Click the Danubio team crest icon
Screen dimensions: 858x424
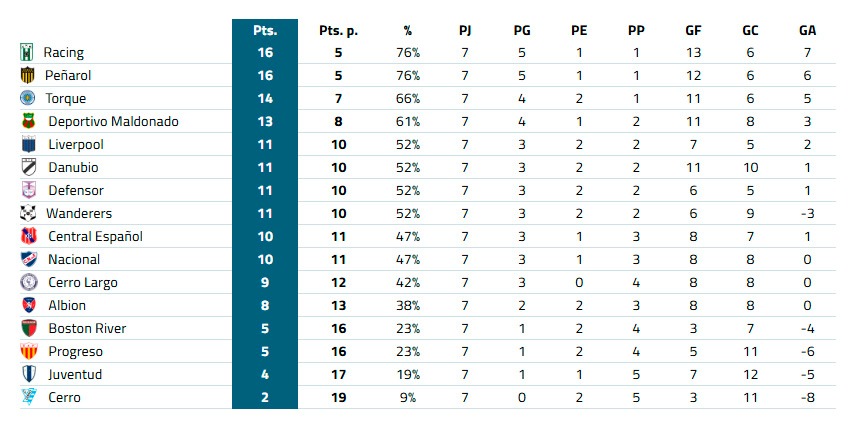click(27, 167)
